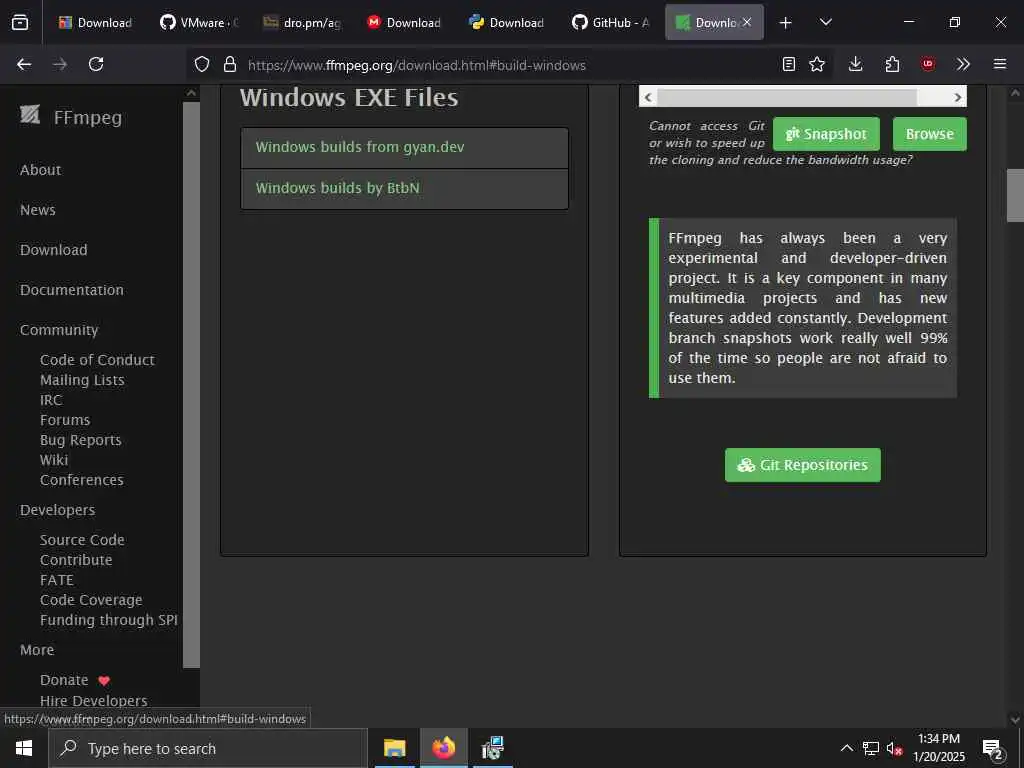Click the Firefox taskbar icon
1024x768 pixels.
tap(443, 748)
